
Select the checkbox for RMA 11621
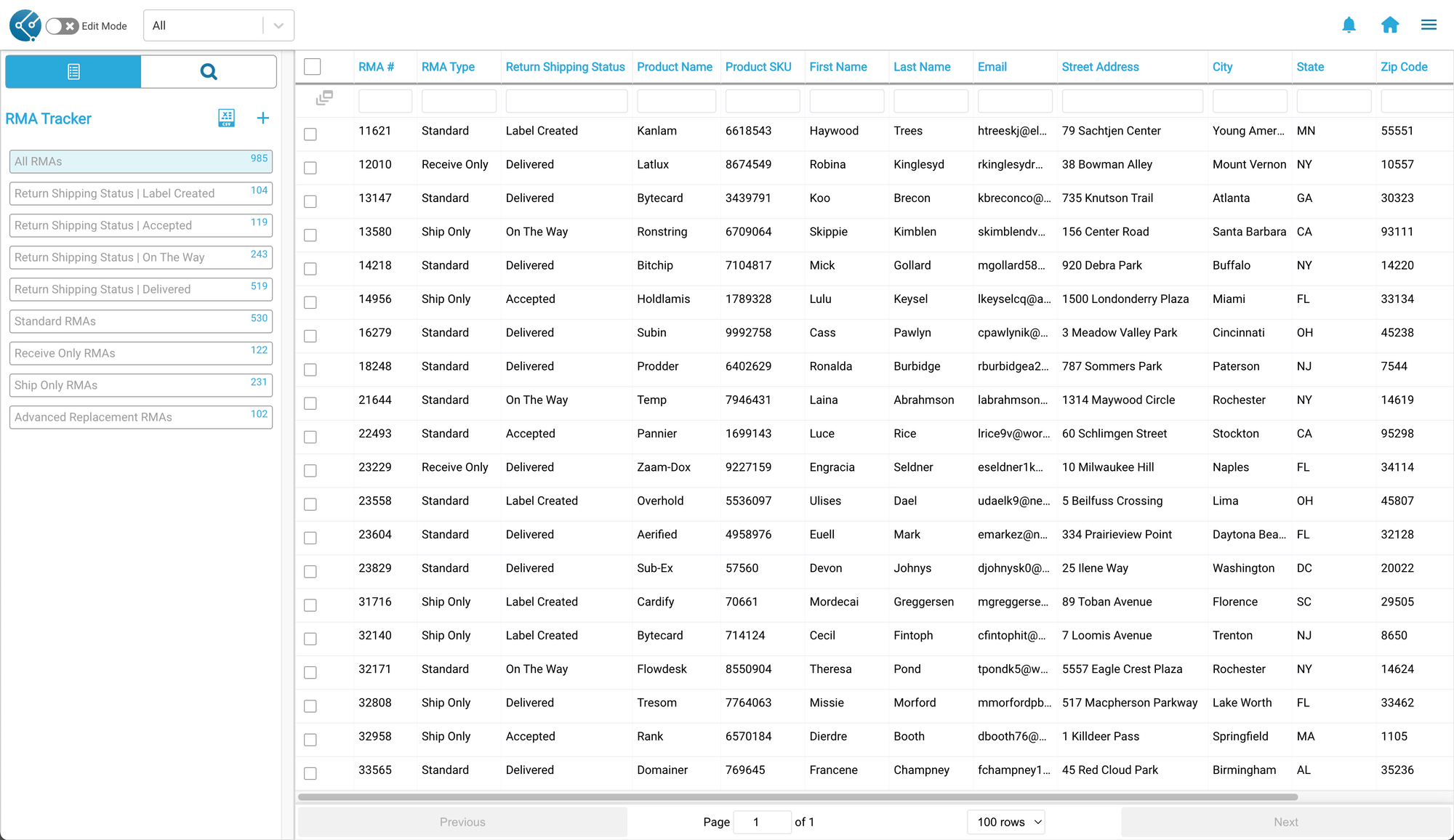(x=310, y=134)
